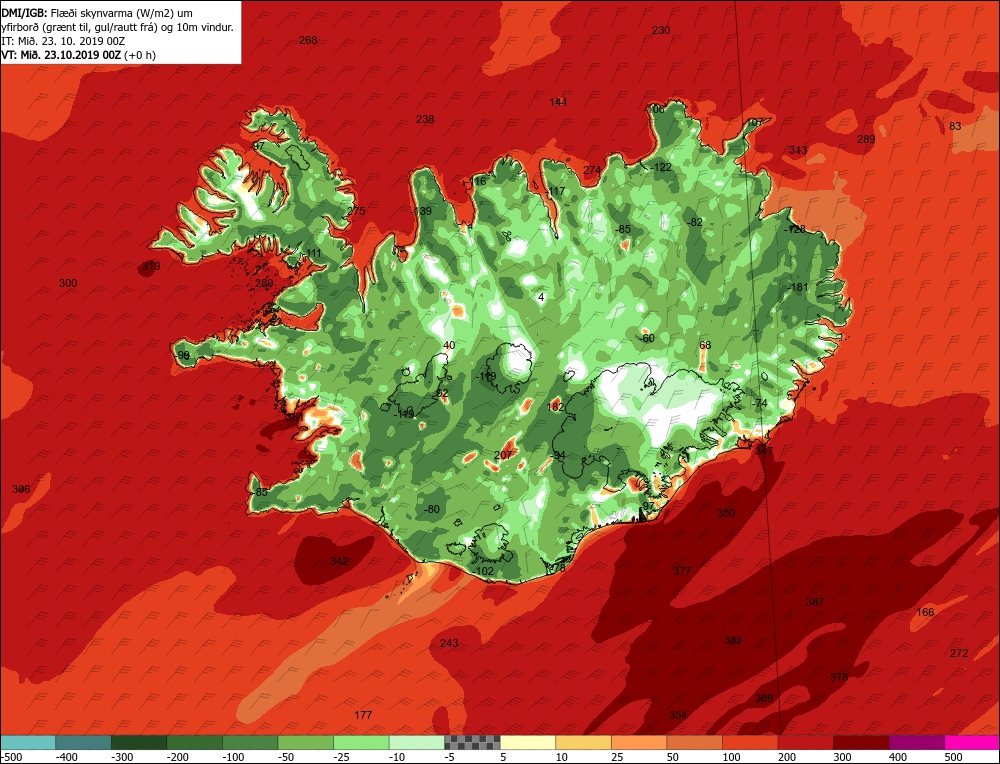Click the value -74 in southeast Iceland
This screenshot has height=764, width=1000.
(x=759, y=403)
